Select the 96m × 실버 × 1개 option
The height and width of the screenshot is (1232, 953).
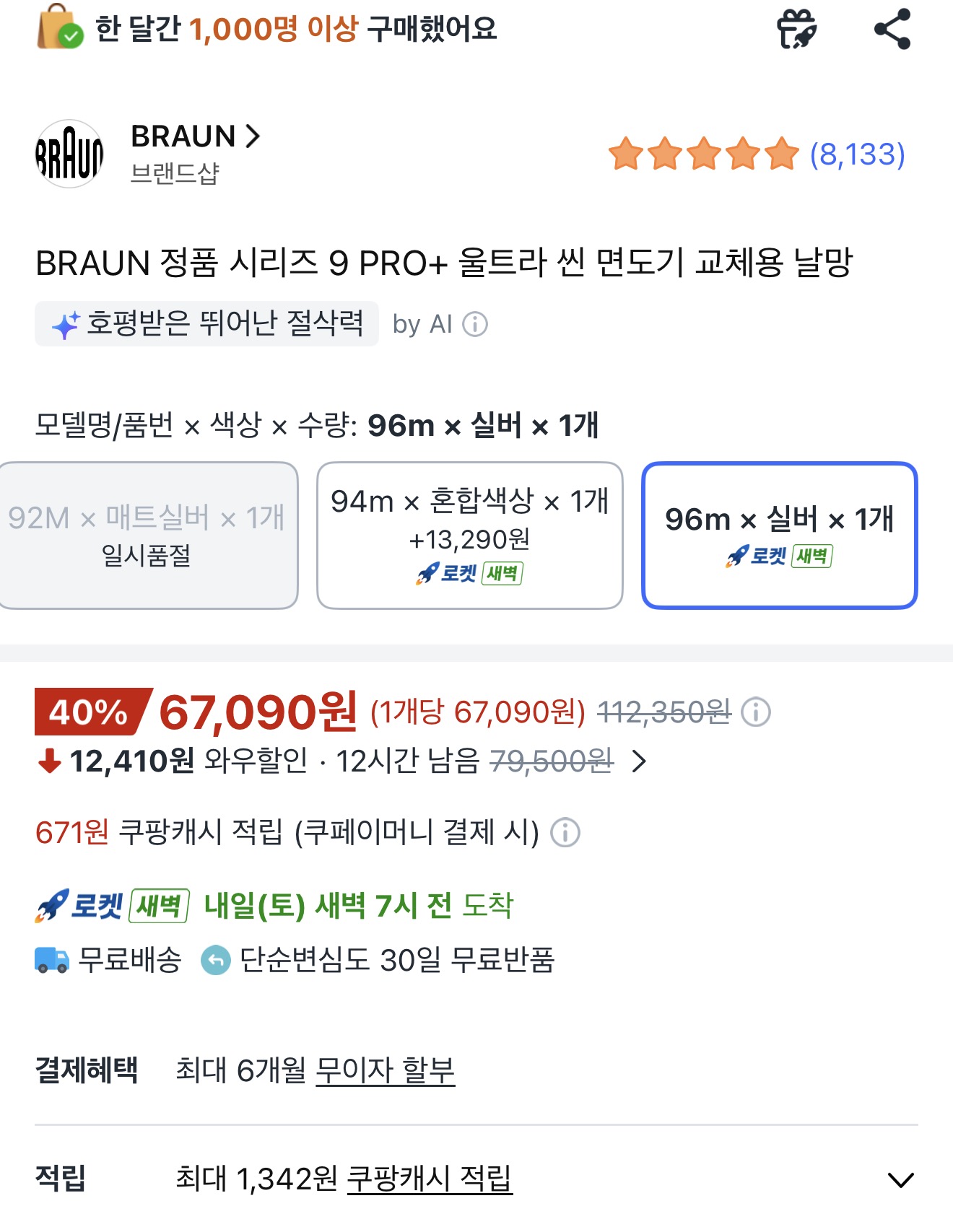click(780, 536)
